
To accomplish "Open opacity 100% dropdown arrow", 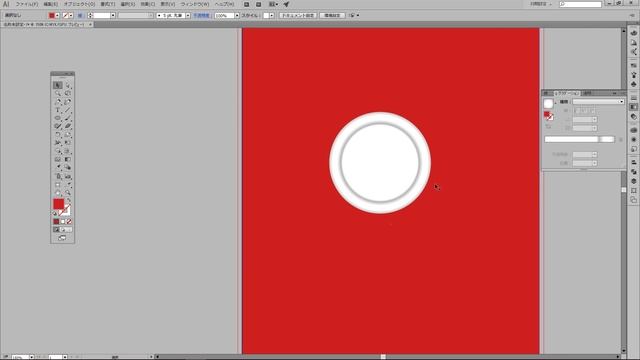I will pyautogui.click(x=237, y=16).
